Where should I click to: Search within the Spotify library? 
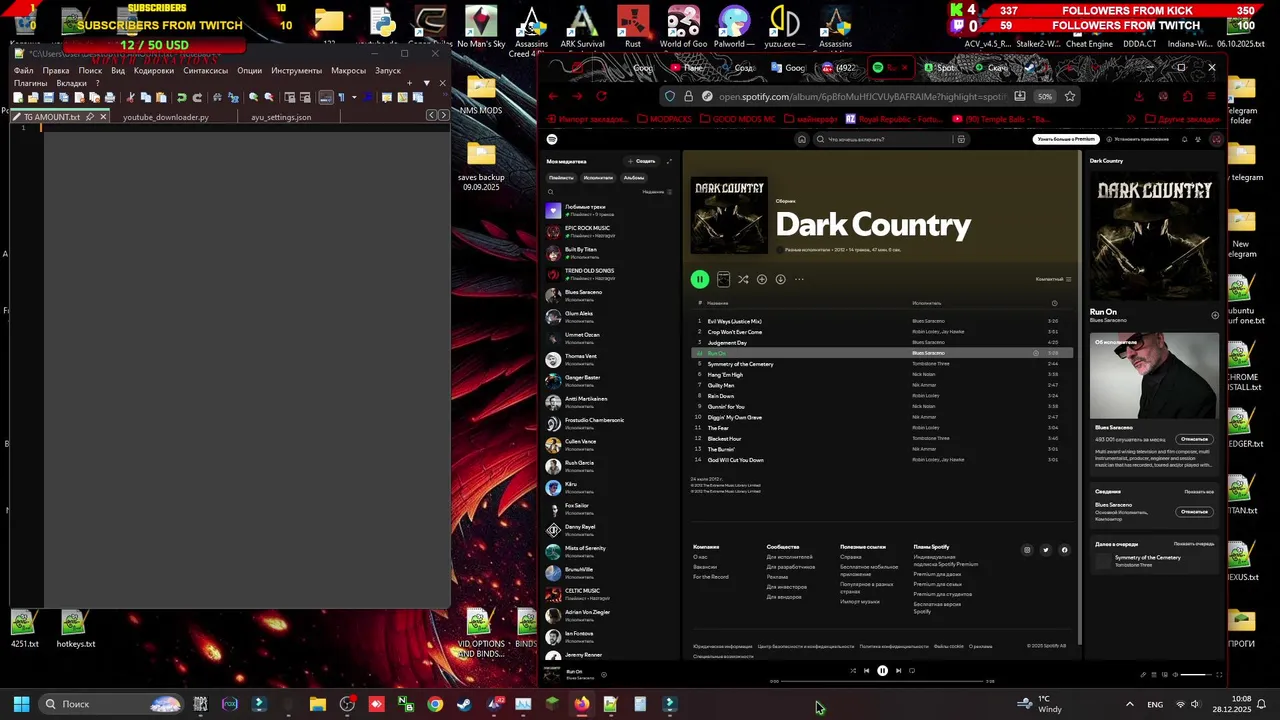click(x=550, y=191)
